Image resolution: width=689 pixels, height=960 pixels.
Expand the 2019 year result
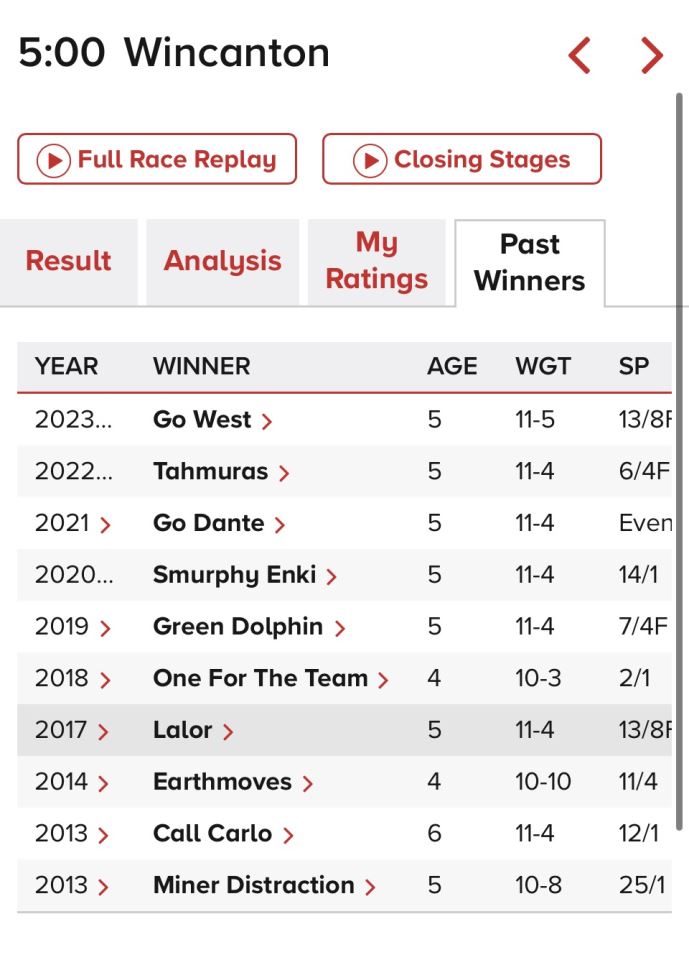tap(106, 628)
